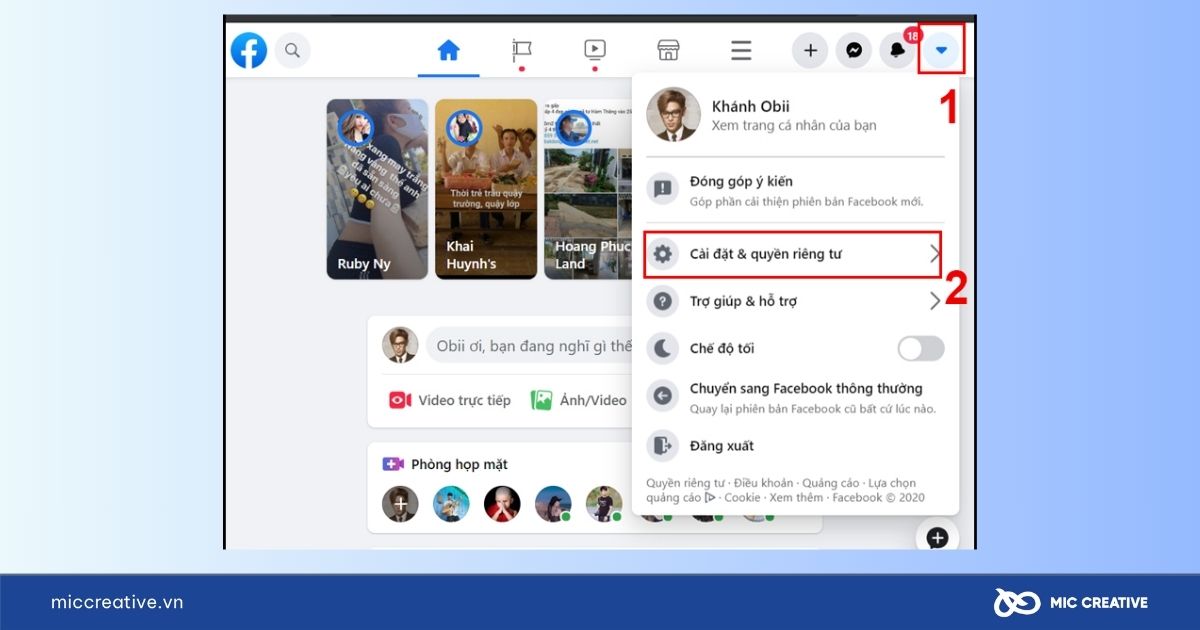
Task: Click the Create plus button
Action: click(x=810, y=50)
